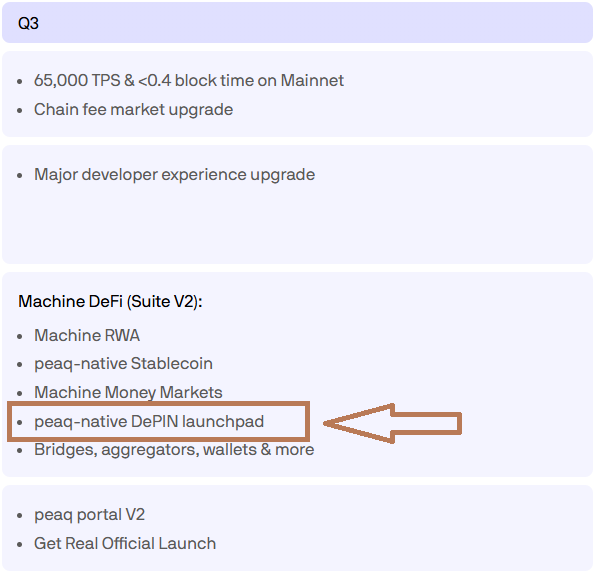The height and width of the screenshot is (572, 598).
Task: Click the bullet before Chain fee market
Action: (20, 111)
